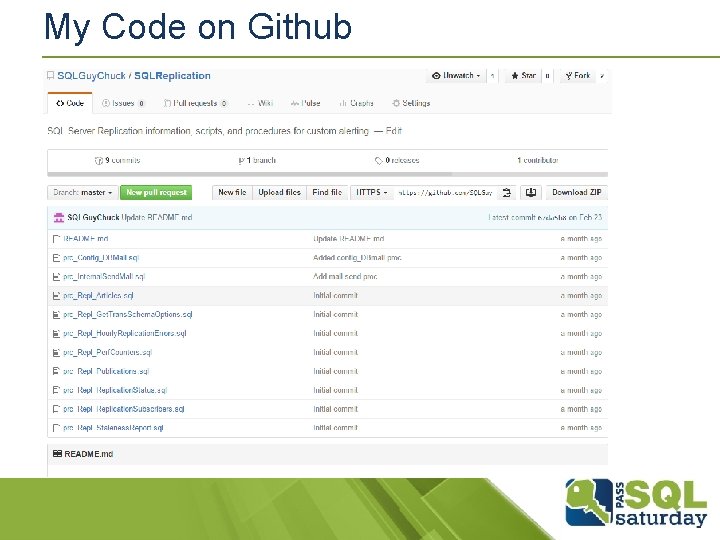
Task: Open the SQLReplication repository link
Action: click(172, 76)
